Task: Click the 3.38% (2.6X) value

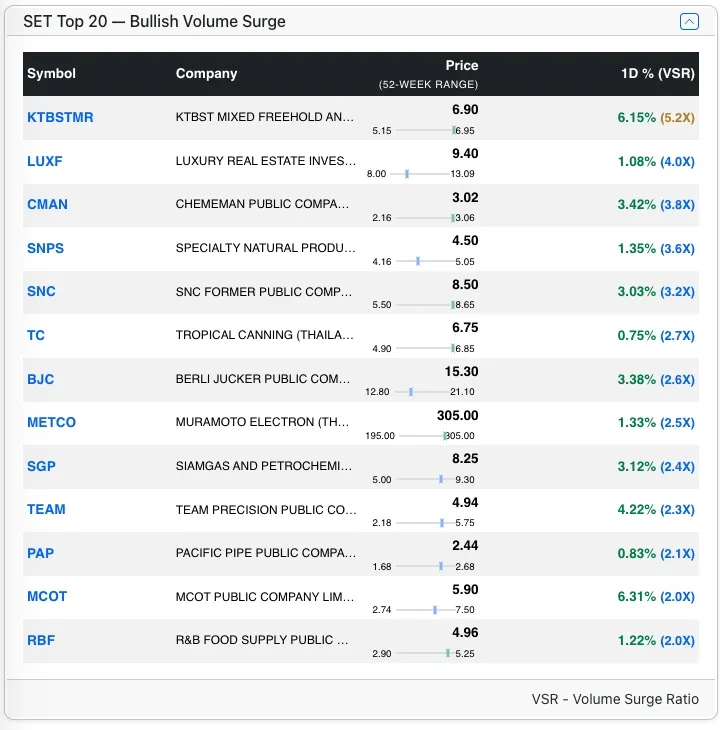Action: (656, 379)
